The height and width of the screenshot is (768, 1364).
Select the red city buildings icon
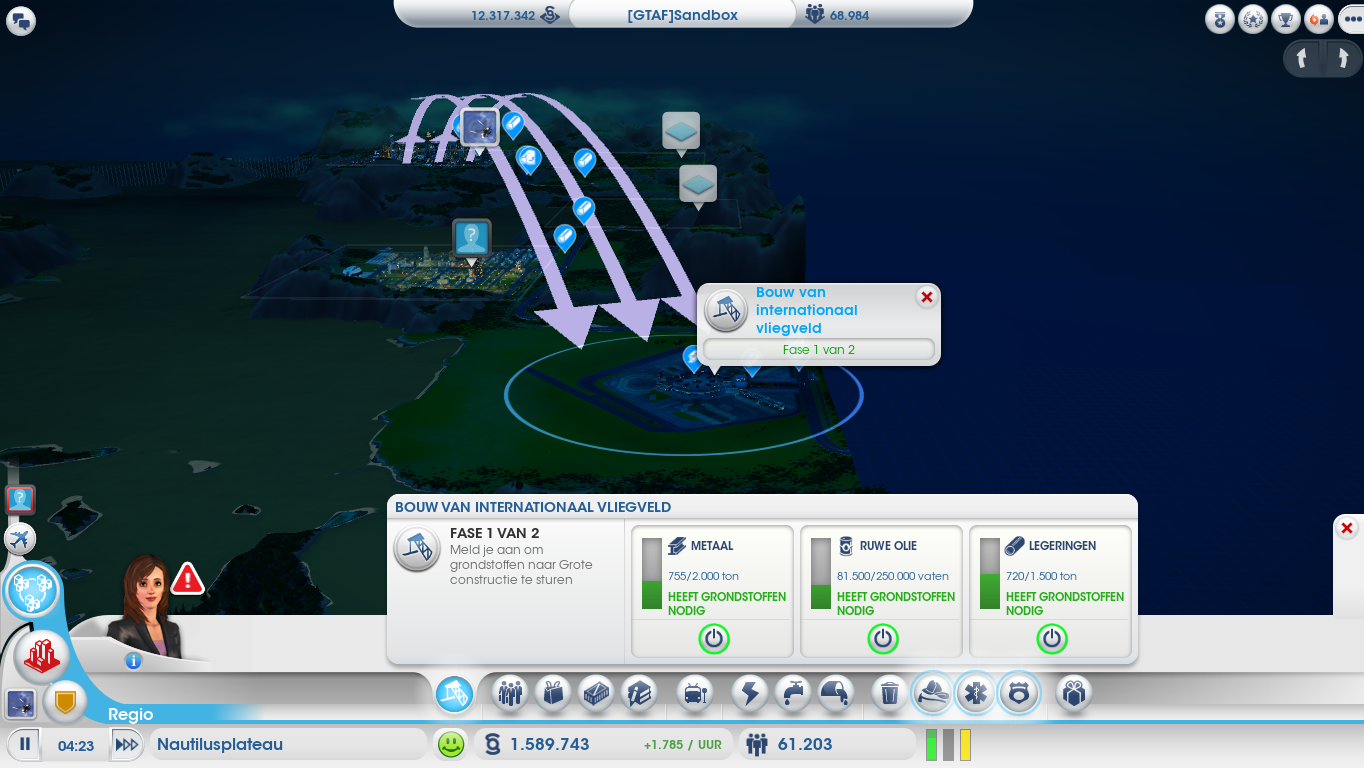[41, 656]
